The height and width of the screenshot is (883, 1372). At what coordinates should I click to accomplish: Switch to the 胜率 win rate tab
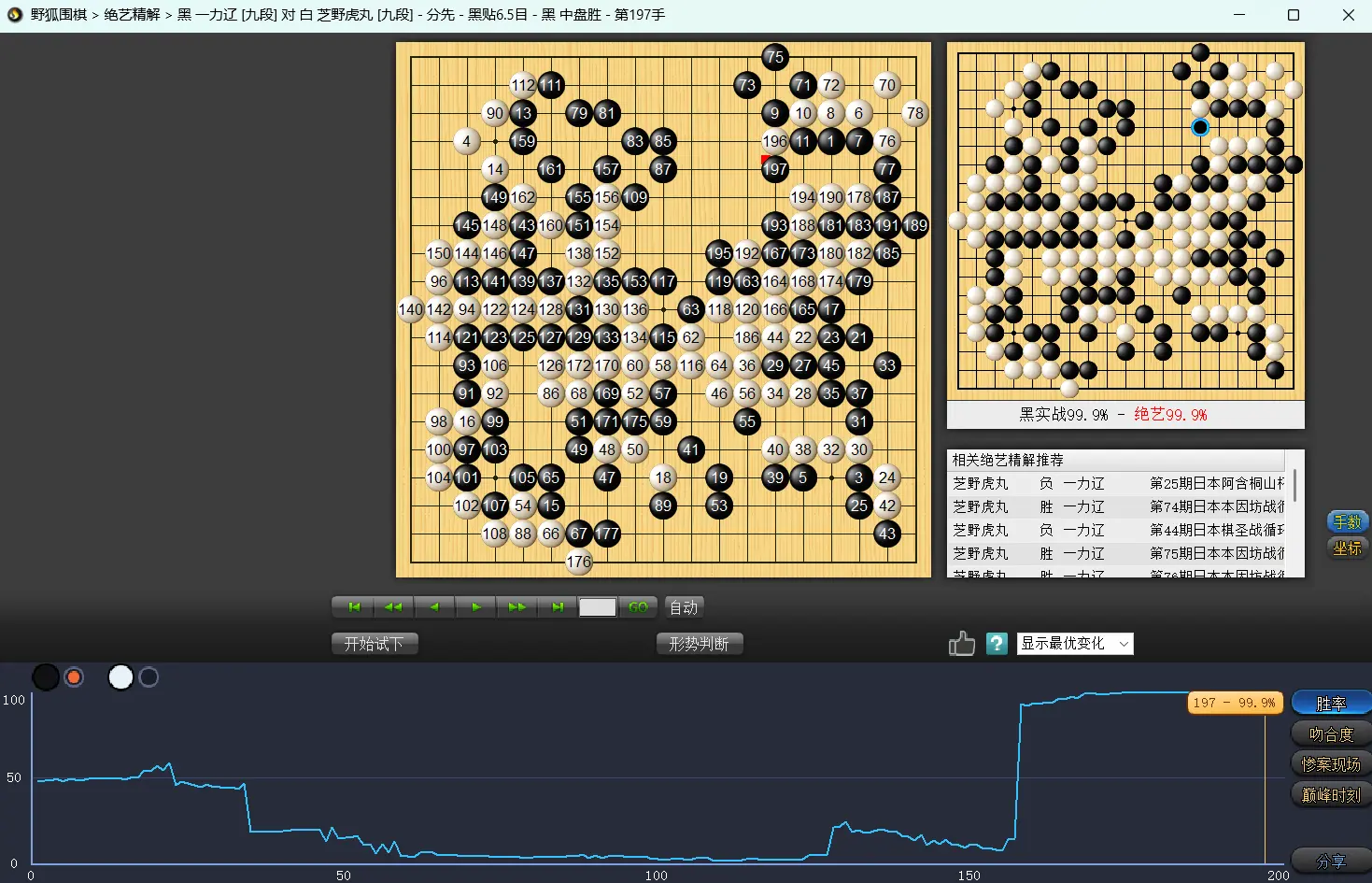(1330, 704)
